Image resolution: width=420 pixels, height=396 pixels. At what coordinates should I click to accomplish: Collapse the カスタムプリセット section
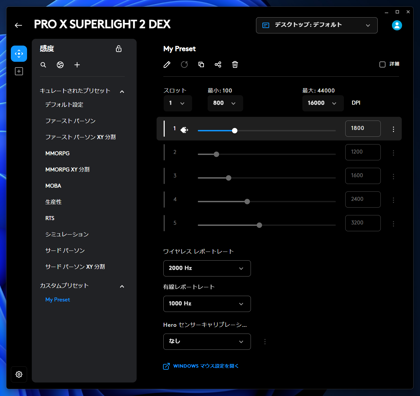click(122, 287)
